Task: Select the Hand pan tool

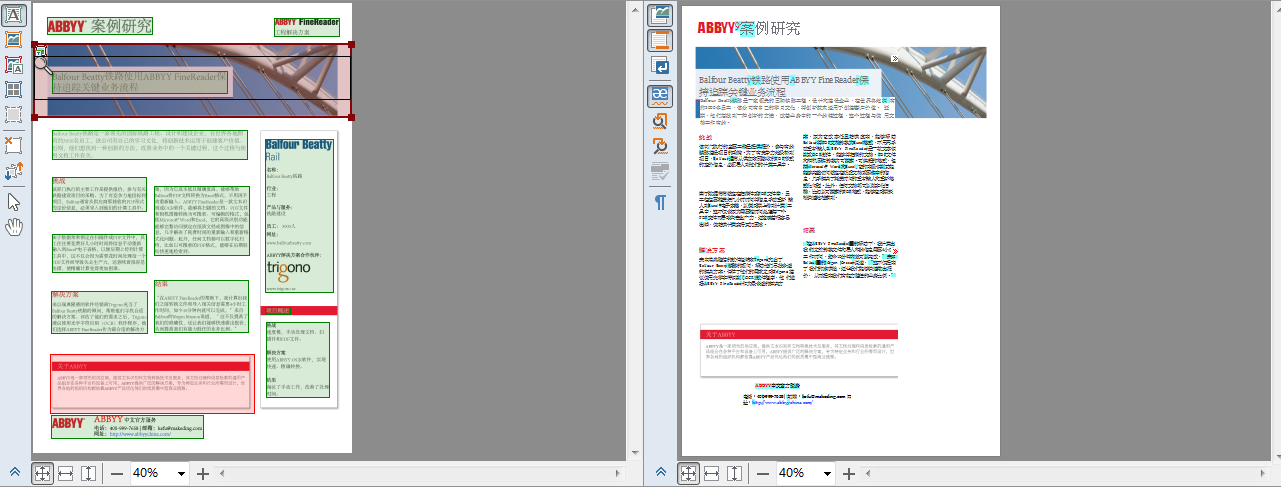Action: (14, 226)
